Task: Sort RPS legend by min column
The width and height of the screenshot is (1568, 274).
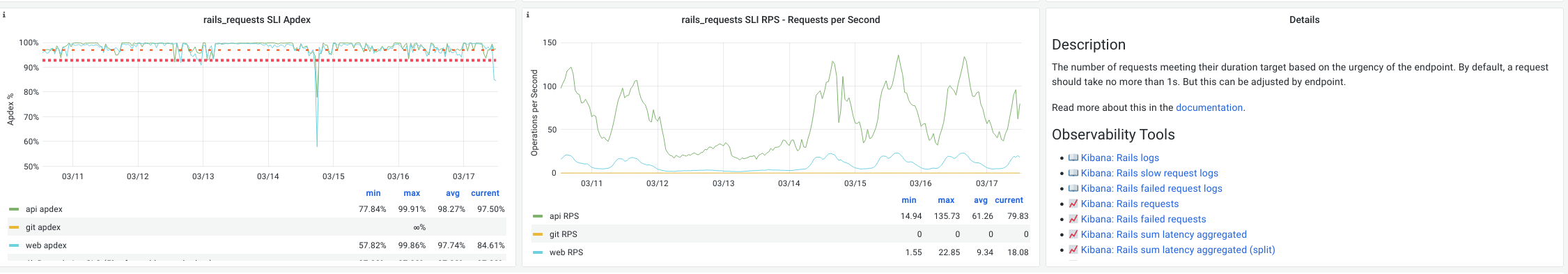Action: (x=909, y=200)
